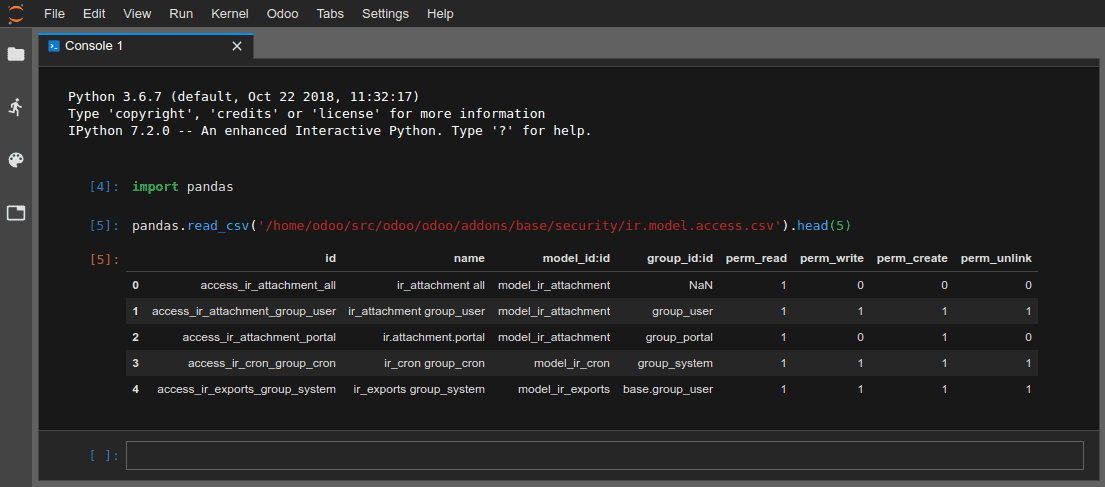Image resolution: width=1105 pixels, height=487 pixels.
Task: Close the Console 1 tab
Action: pos(237,46)
